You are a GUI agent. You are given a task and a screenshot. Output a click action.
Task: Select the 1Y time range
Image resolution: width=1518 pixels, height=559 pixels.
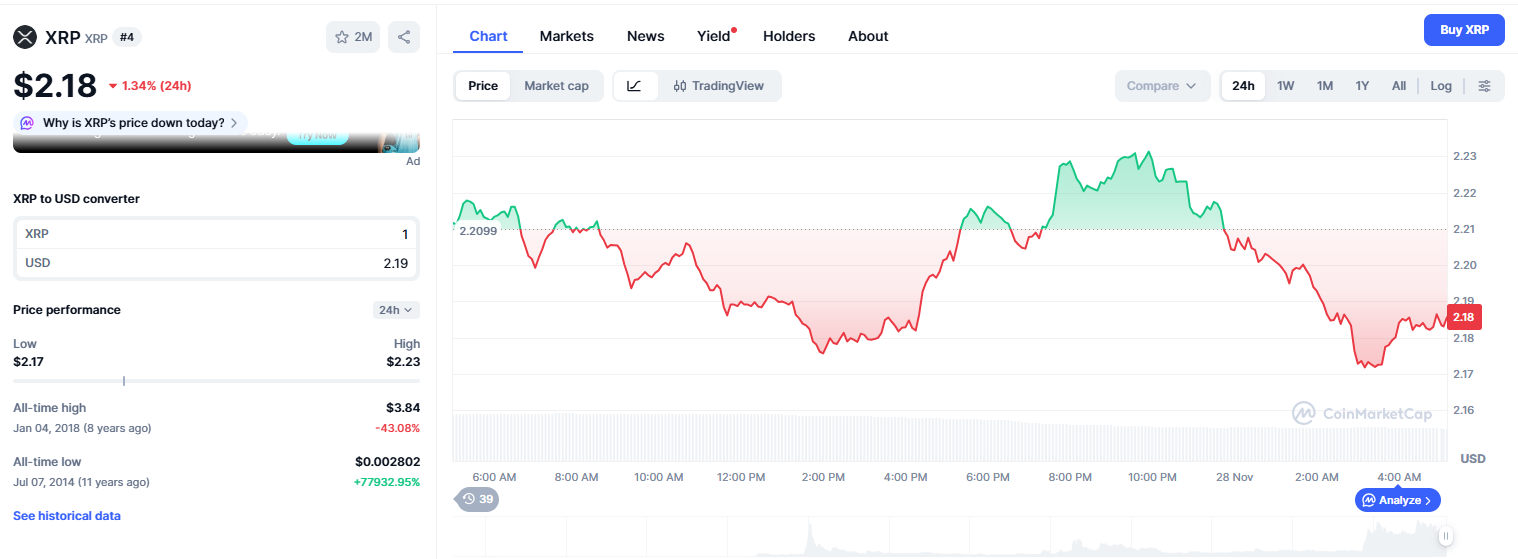click(1362, 86)
